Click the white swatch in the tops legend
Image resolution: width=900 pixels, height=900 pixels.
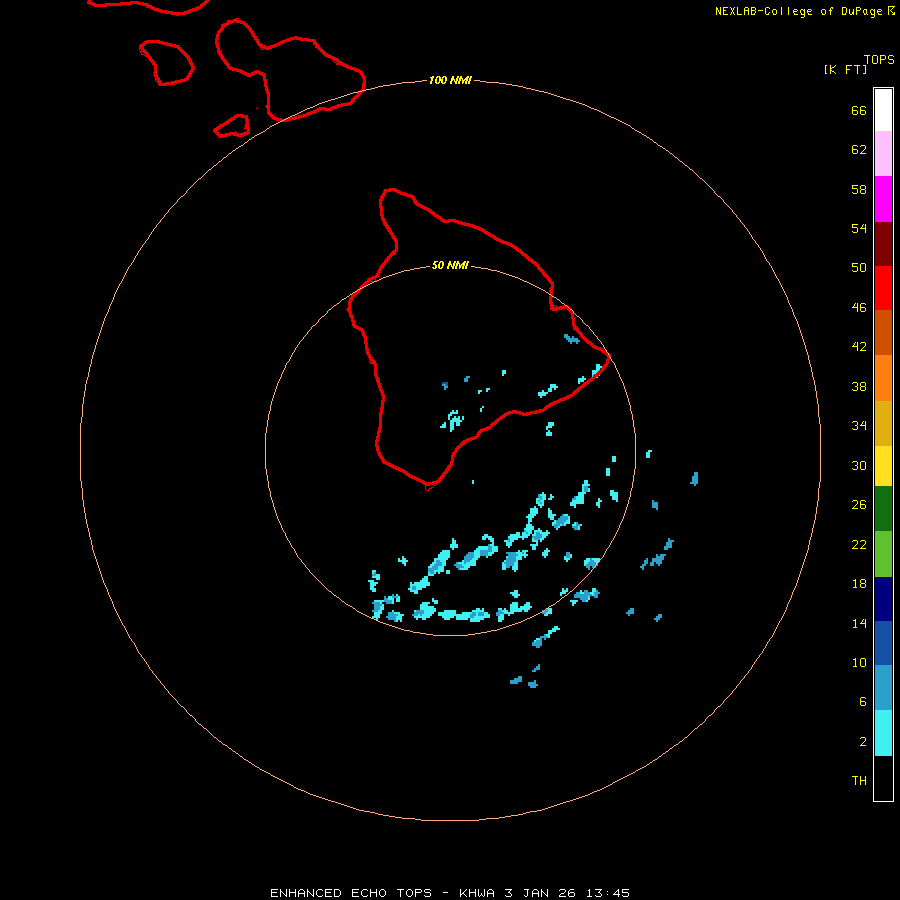click(883, 110)
